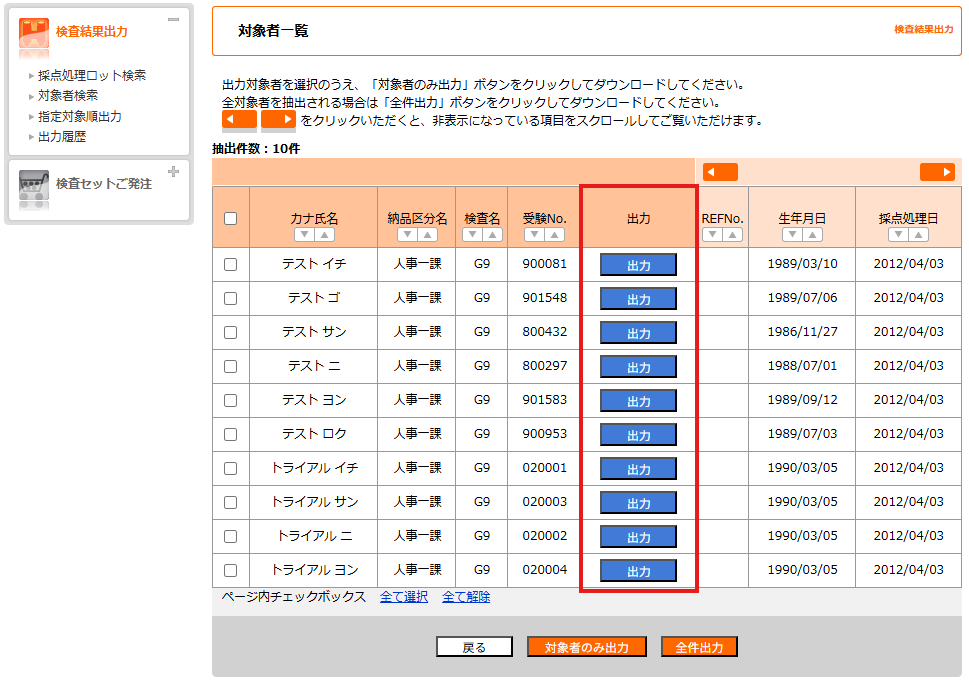Open 採点処理ロット検索 in the sidebar

click(92, 76)
